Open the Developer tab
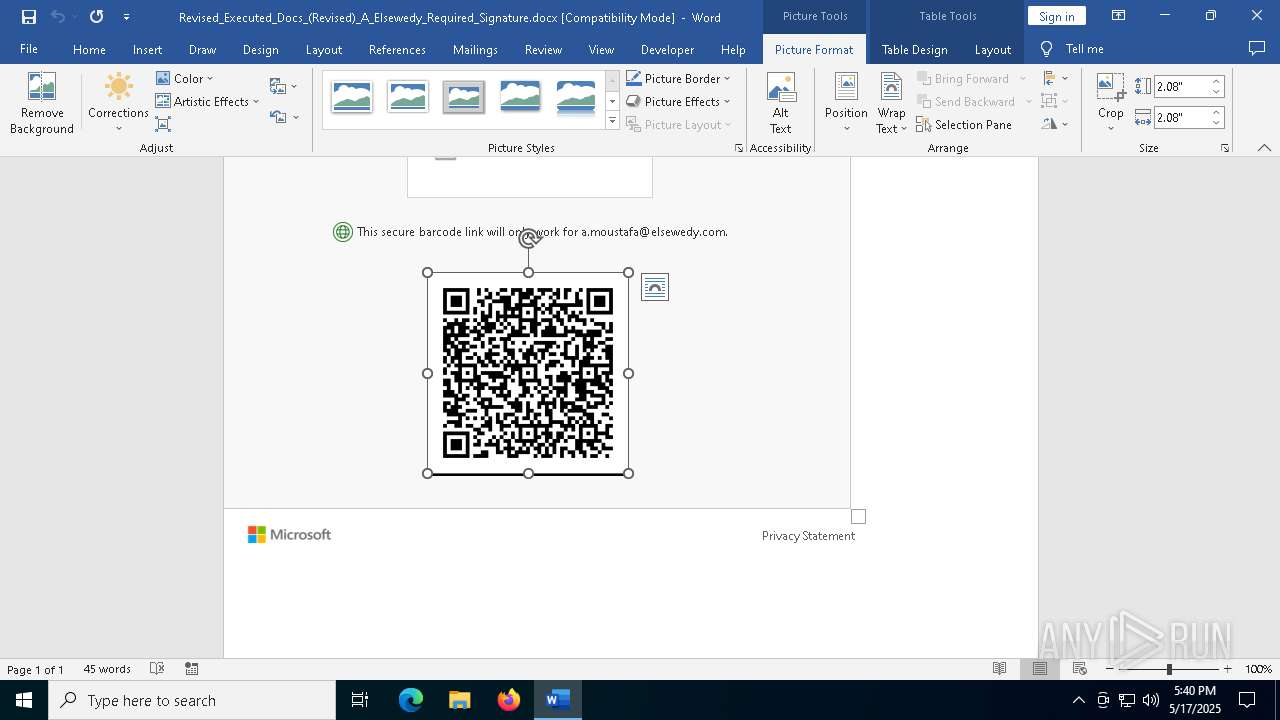Viewport: 1280px width, 720px height. coord(667,49)
